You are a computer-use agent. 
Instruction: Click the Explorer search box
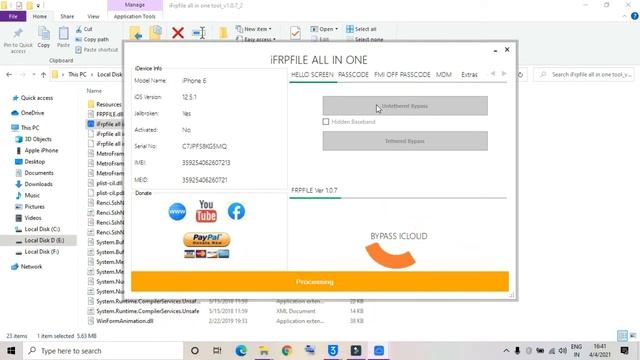[x=584, y=75]
